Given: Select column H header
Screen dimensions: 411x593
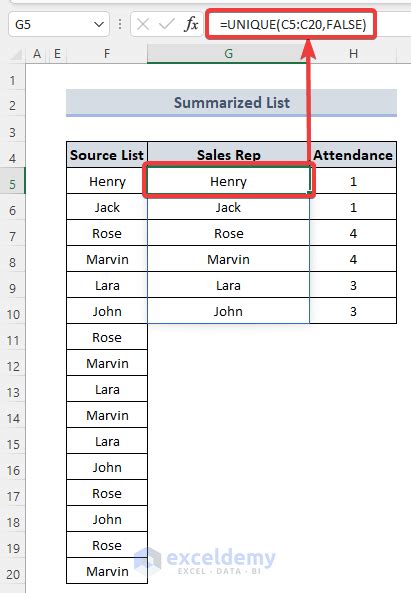Looking at the screenshot, I should click(x=353, y=54).
